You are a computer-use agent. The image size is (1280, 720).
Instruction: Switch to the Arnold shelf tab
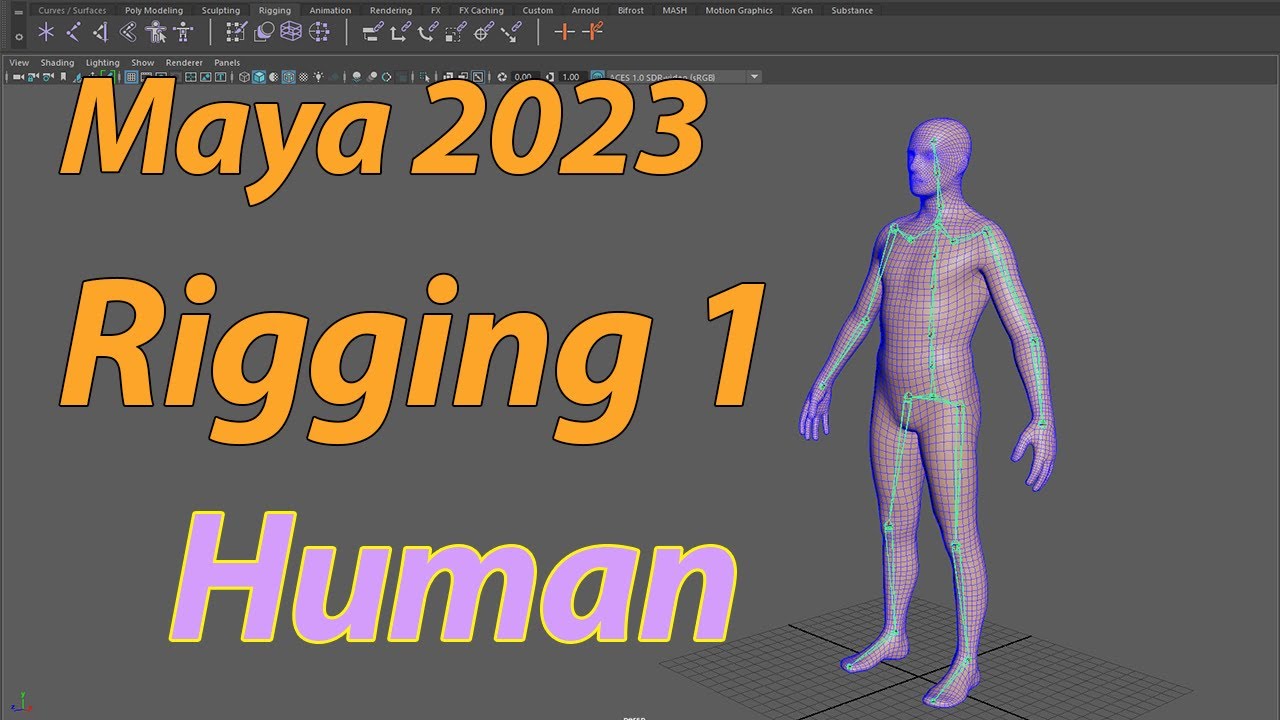pyautogui.click(x=586, y=10)
